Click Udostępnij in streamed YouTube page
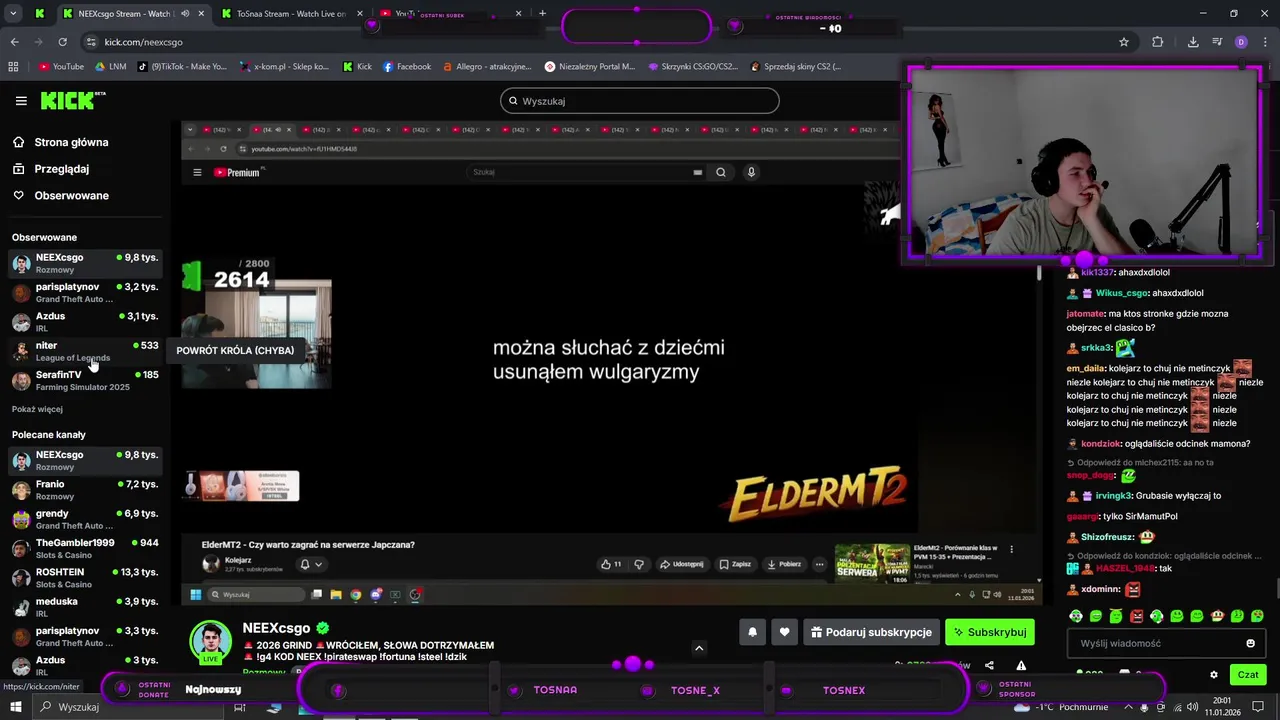The height and width of the screenshot is (720, 1280). (x=681, y=564)
